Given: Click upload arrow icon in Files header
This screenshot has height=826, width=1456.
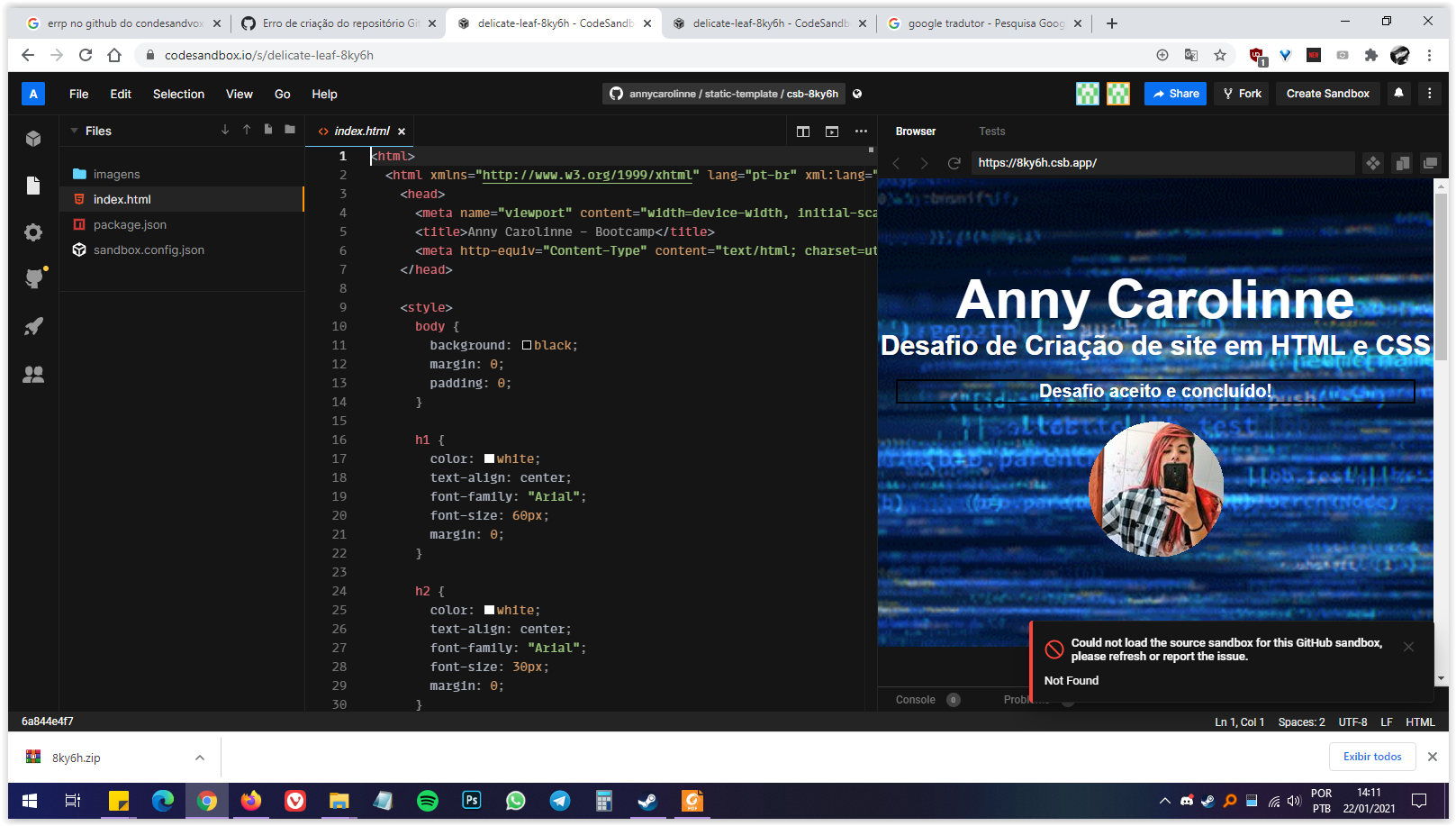Looking at the screenshot, I should [x=247, y=130].
